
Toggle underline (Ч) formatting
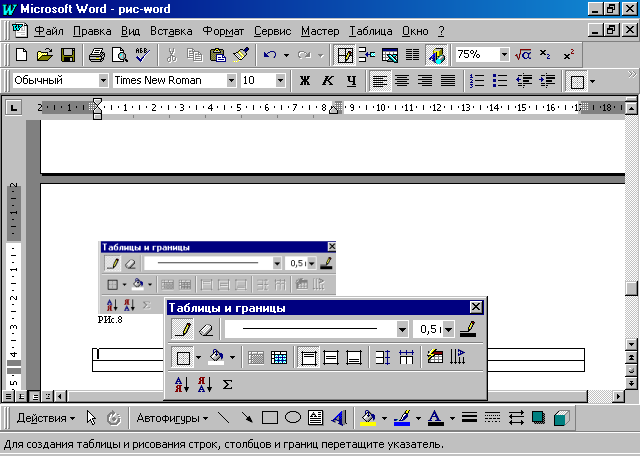351,80
